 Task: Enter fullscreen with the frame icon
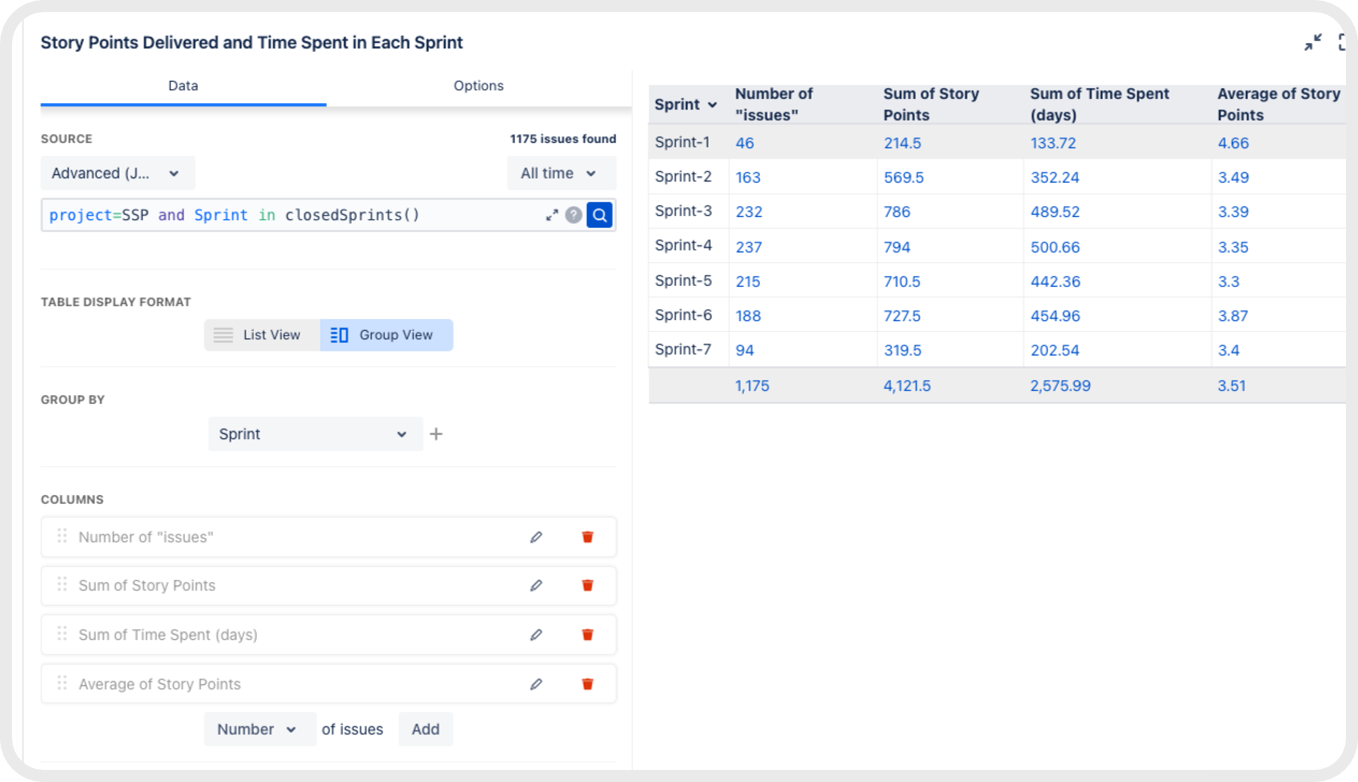[1341, 42]
